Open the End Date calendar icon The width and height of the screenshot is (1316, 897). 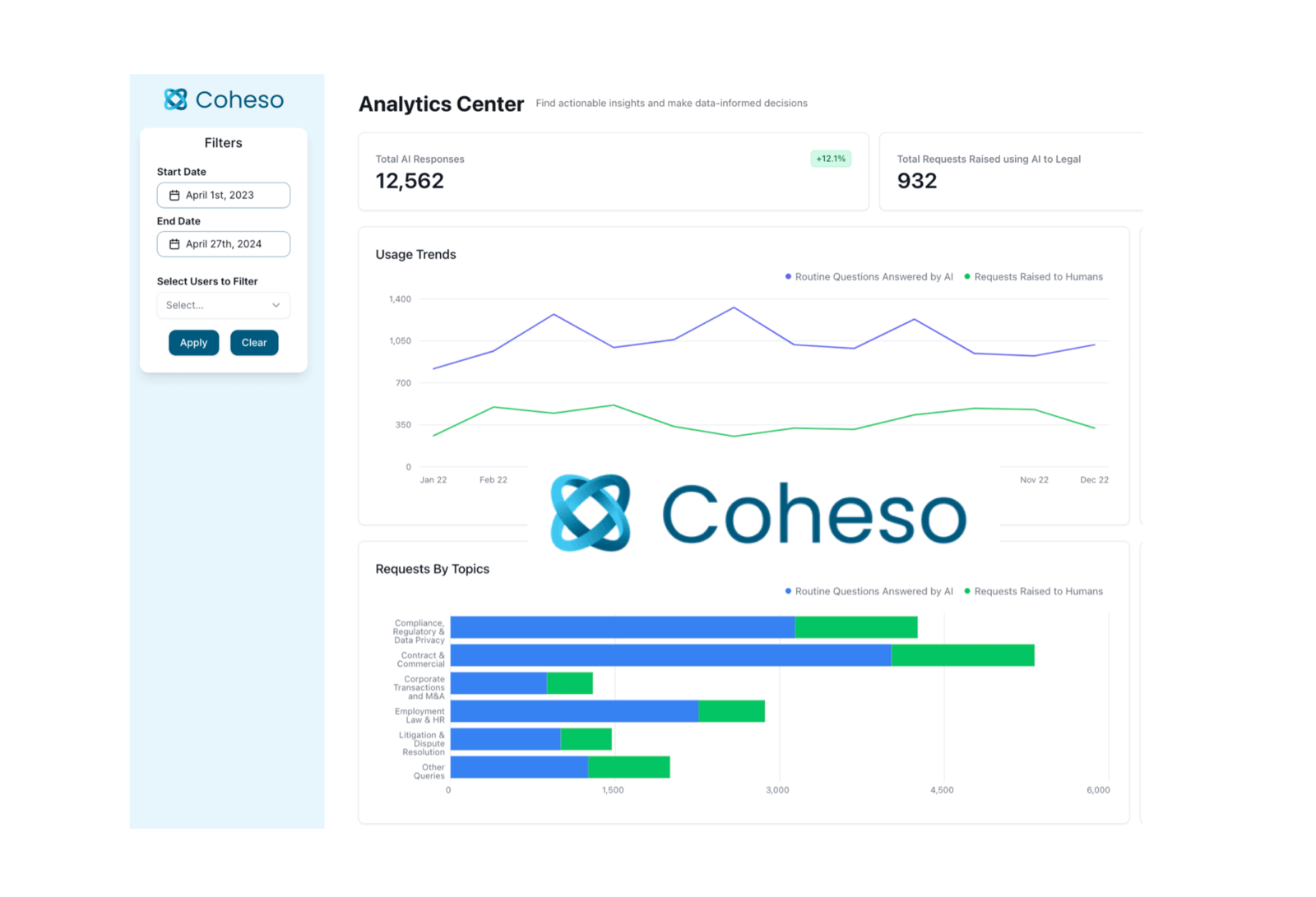[174, 243]
